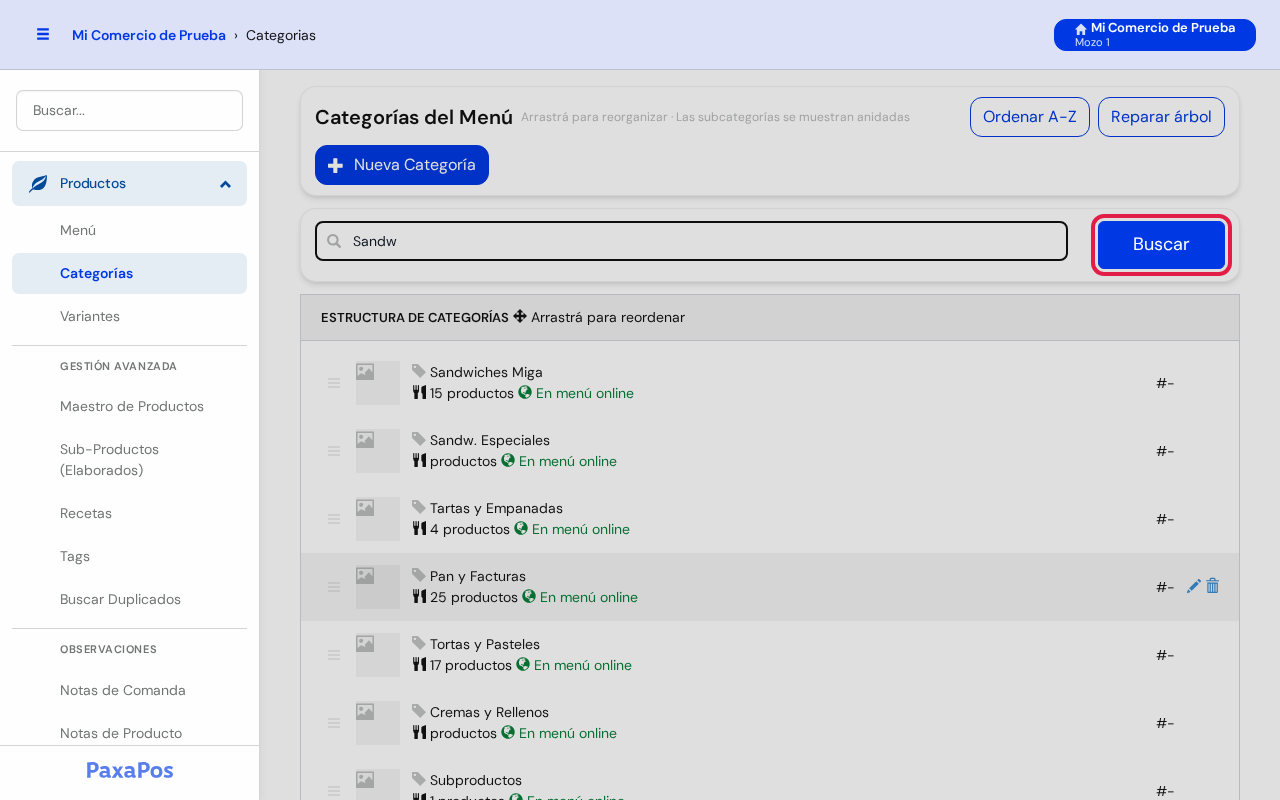Click the PaxaPos logo
1280x800 pixels.
[x=130, y=770]
